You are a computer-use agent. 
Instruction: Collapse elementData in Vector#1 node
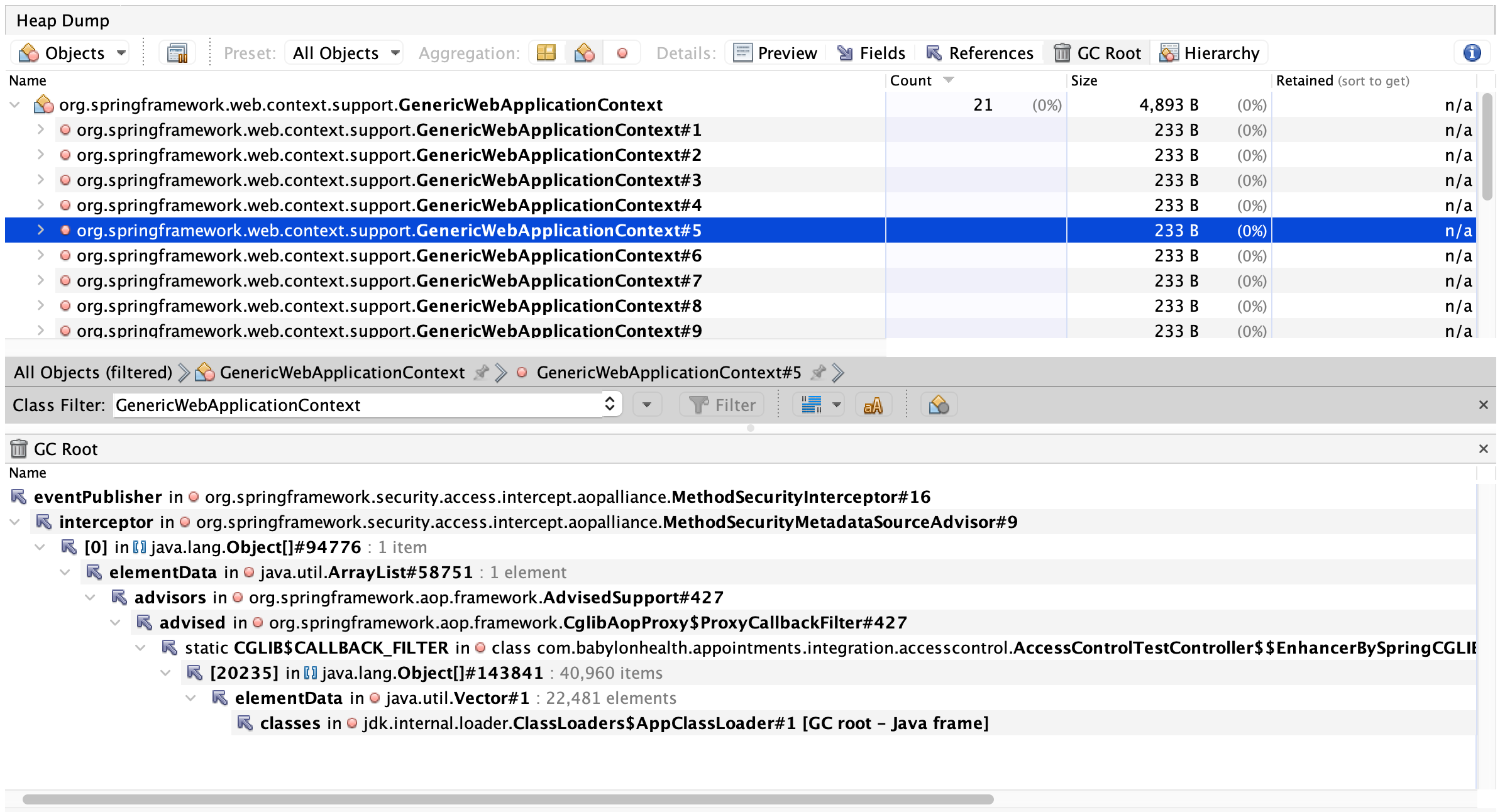pyautogui.click(x=191, y=698)
